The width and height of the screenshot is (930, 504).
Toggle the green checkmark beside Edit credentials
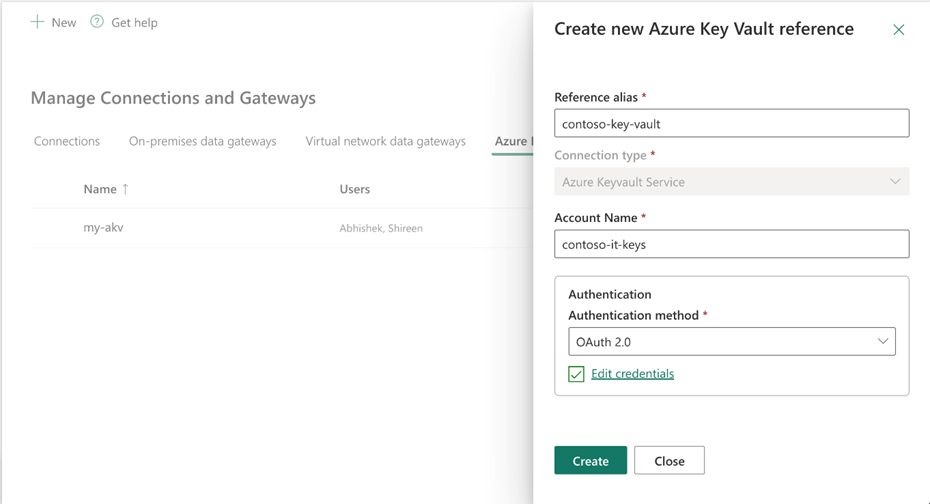point(576,374)
